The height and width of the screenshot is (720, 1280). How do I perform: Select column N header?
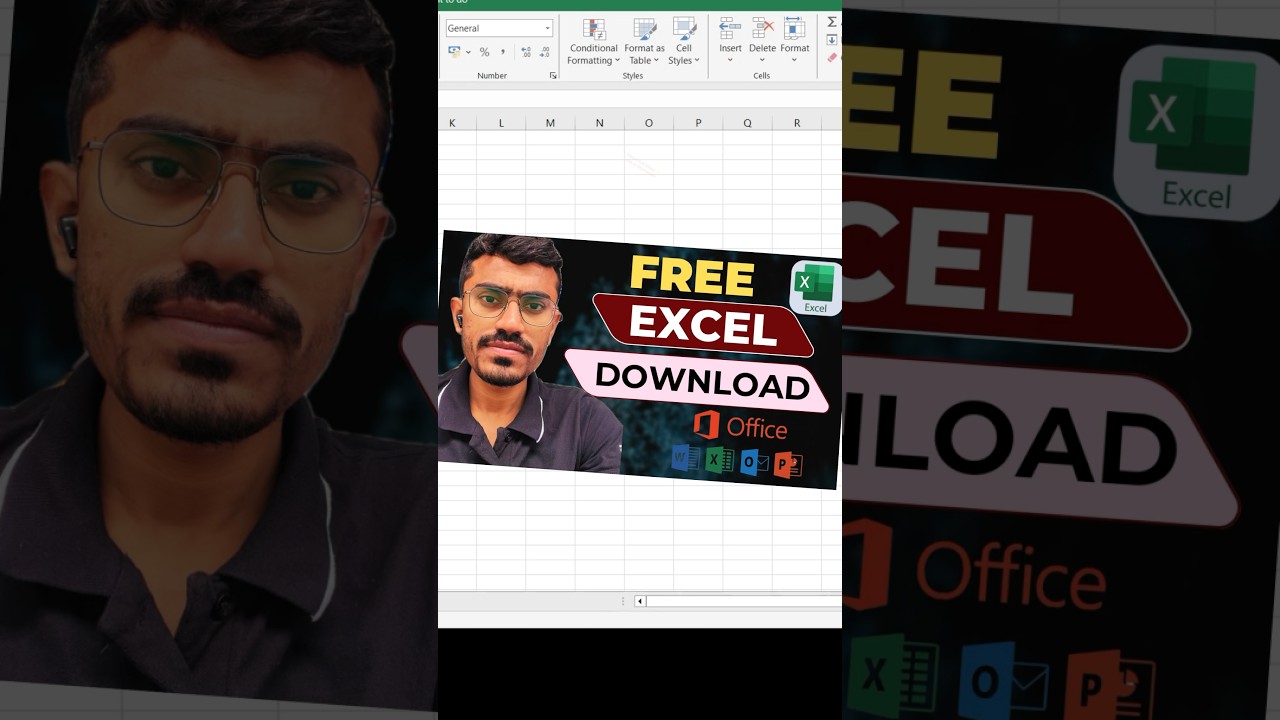599,123
